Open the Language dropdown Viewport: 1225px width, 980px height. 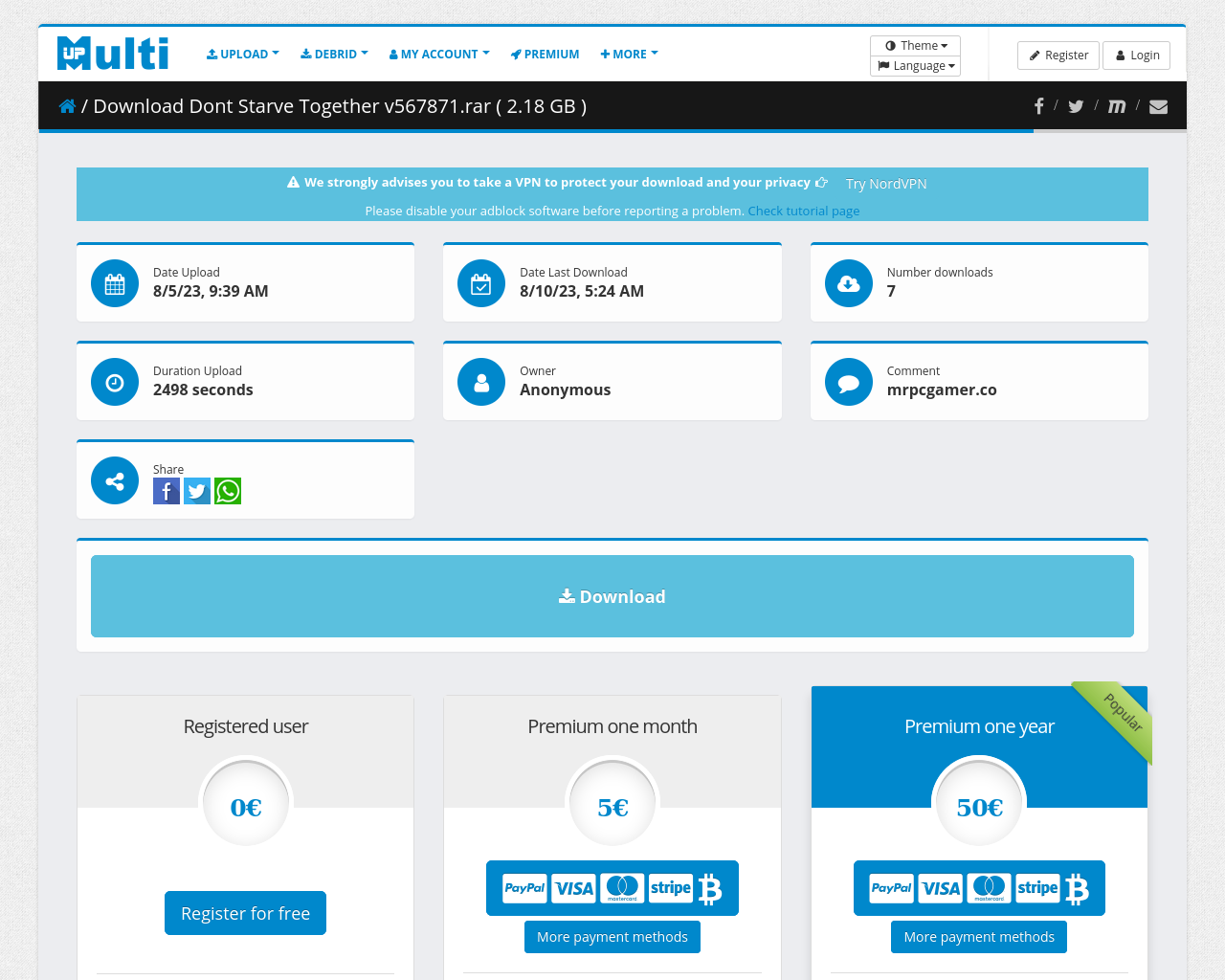pos(916,66)
